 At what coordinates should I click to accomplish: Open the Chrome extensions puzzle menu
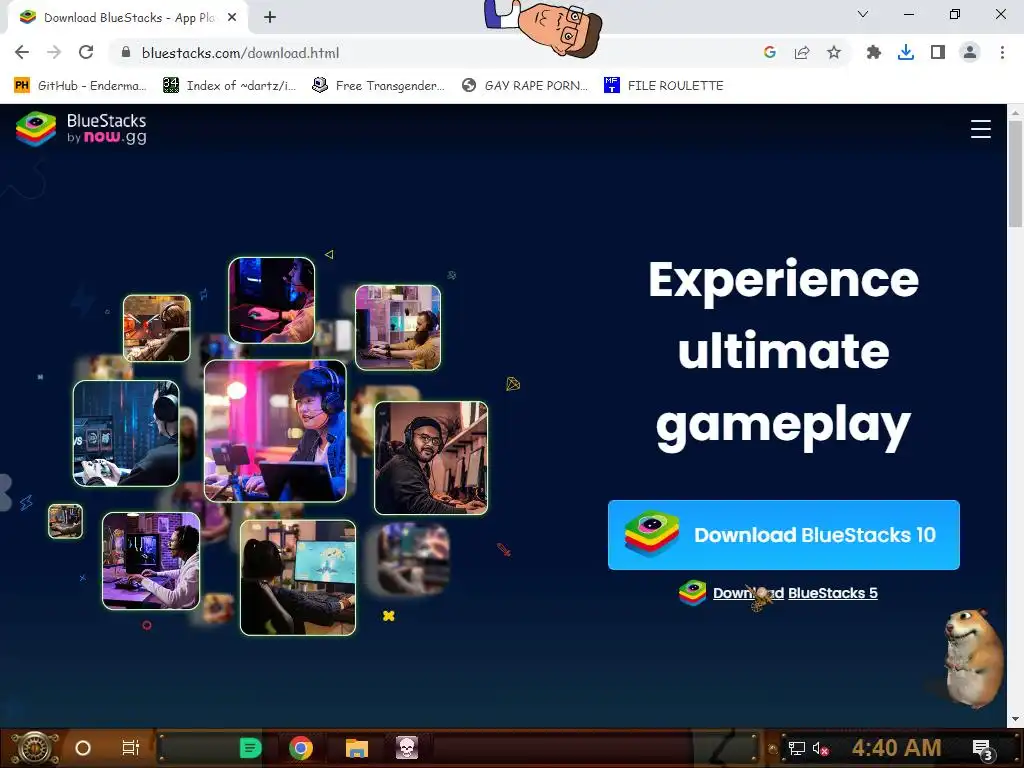(874, 52)
